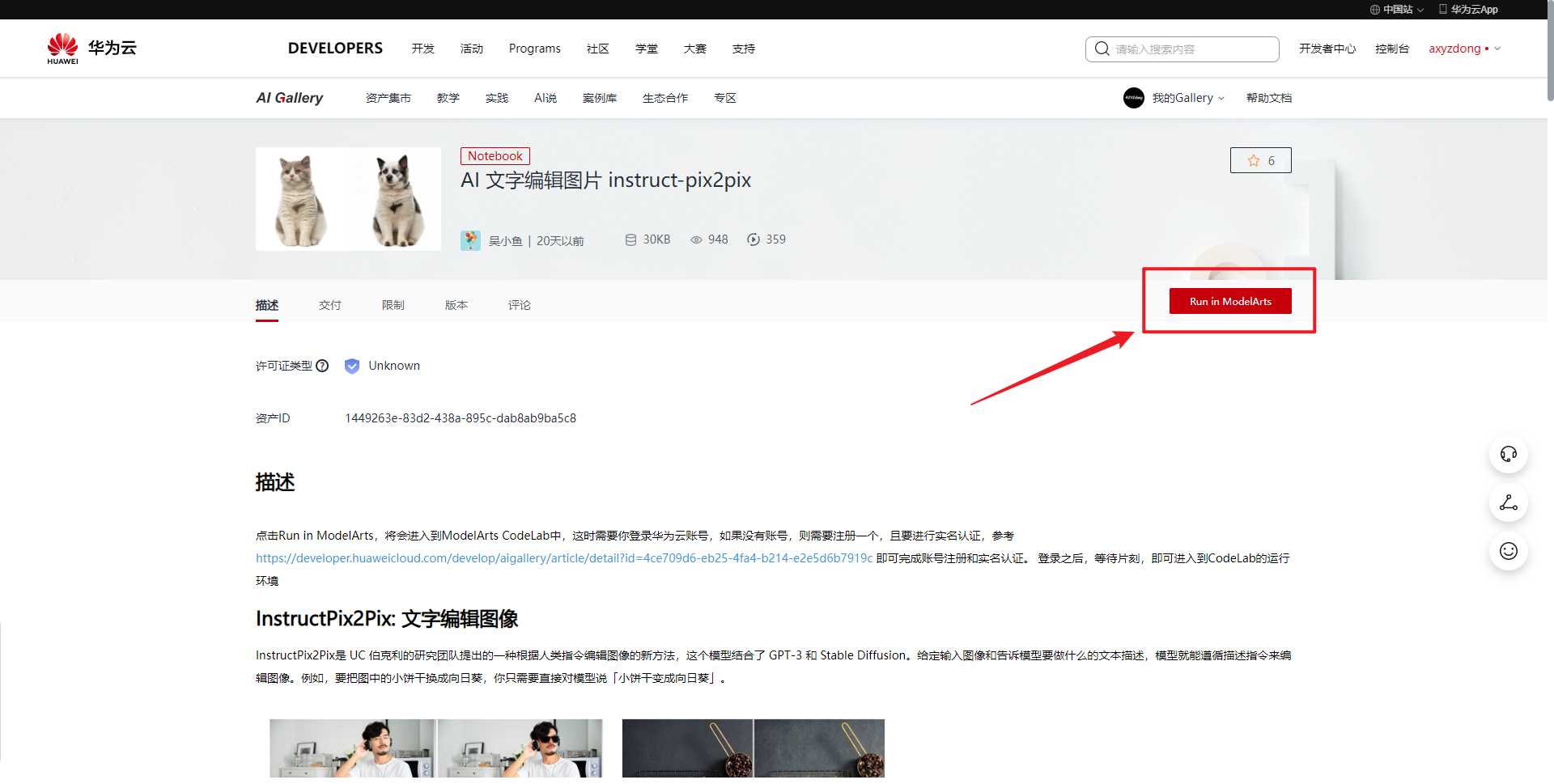1554x784 pixels.
Task: Click the eye views icon beside 948
Action: pos(696,239)
